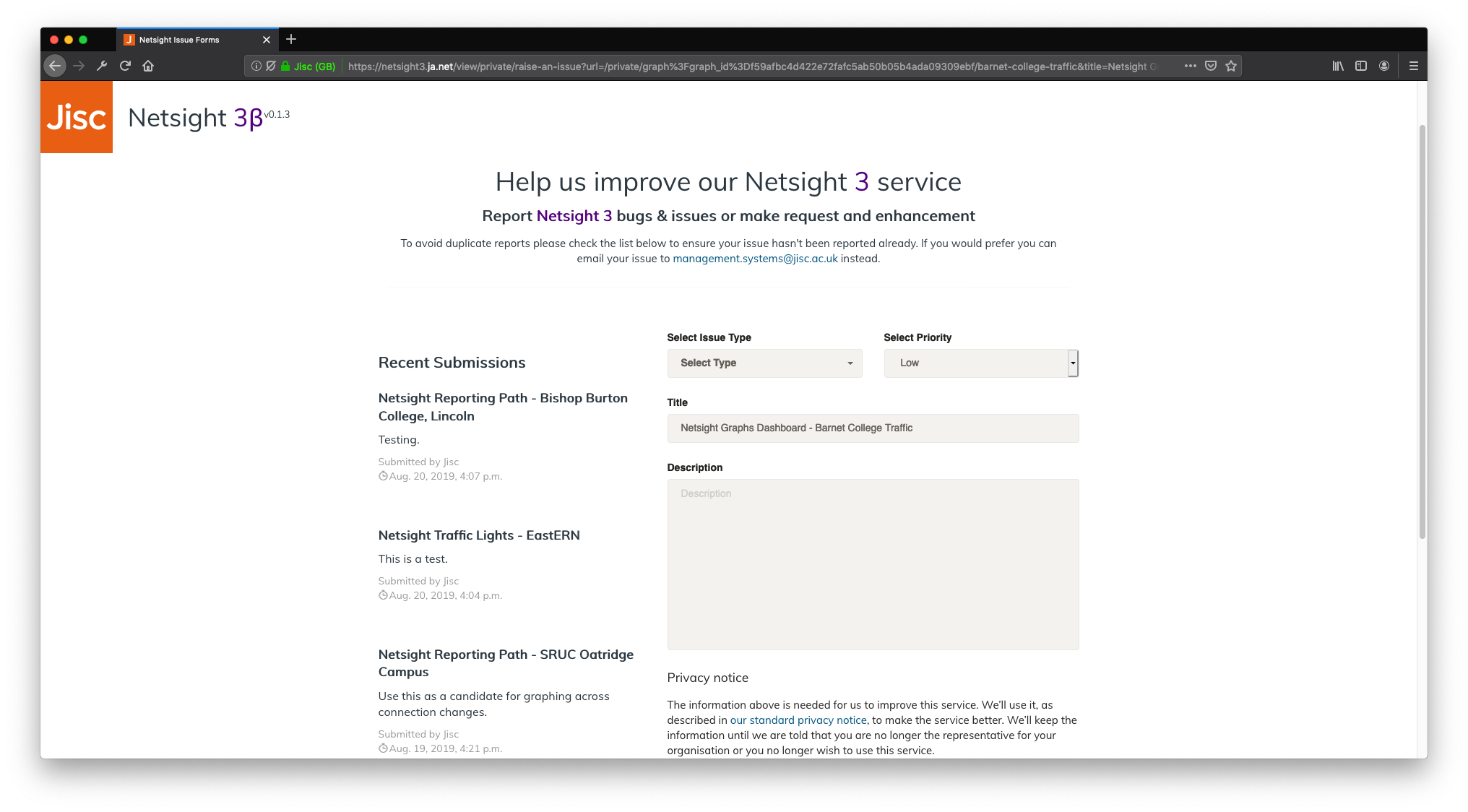Open Firefox account icon
The image size is (1468, 812).
coord(1384,66)
